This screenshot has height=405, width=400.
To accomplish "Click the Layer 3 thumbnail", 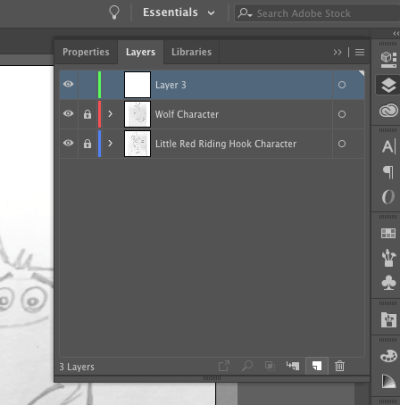I will (x=137, y=85).
